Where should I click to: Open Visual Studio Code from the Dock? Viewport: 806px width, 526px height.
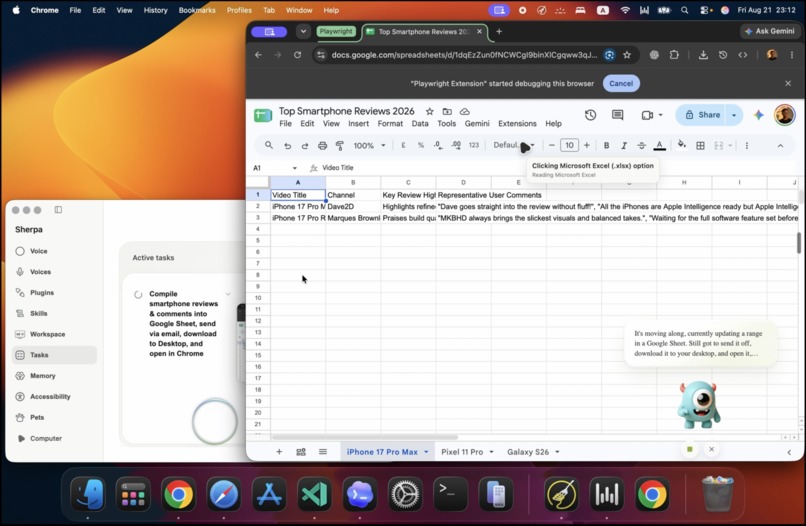[314, 494]
